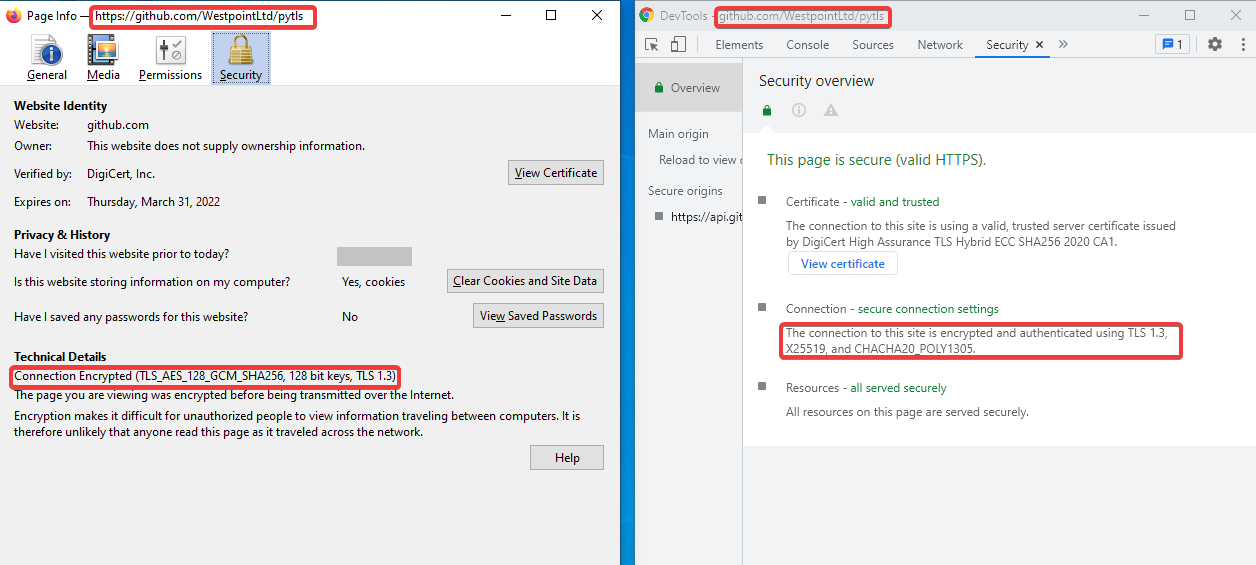Click the issues counter badge
The width and height of the screenshot is (1256, 565).
[x=1171, y=44]
